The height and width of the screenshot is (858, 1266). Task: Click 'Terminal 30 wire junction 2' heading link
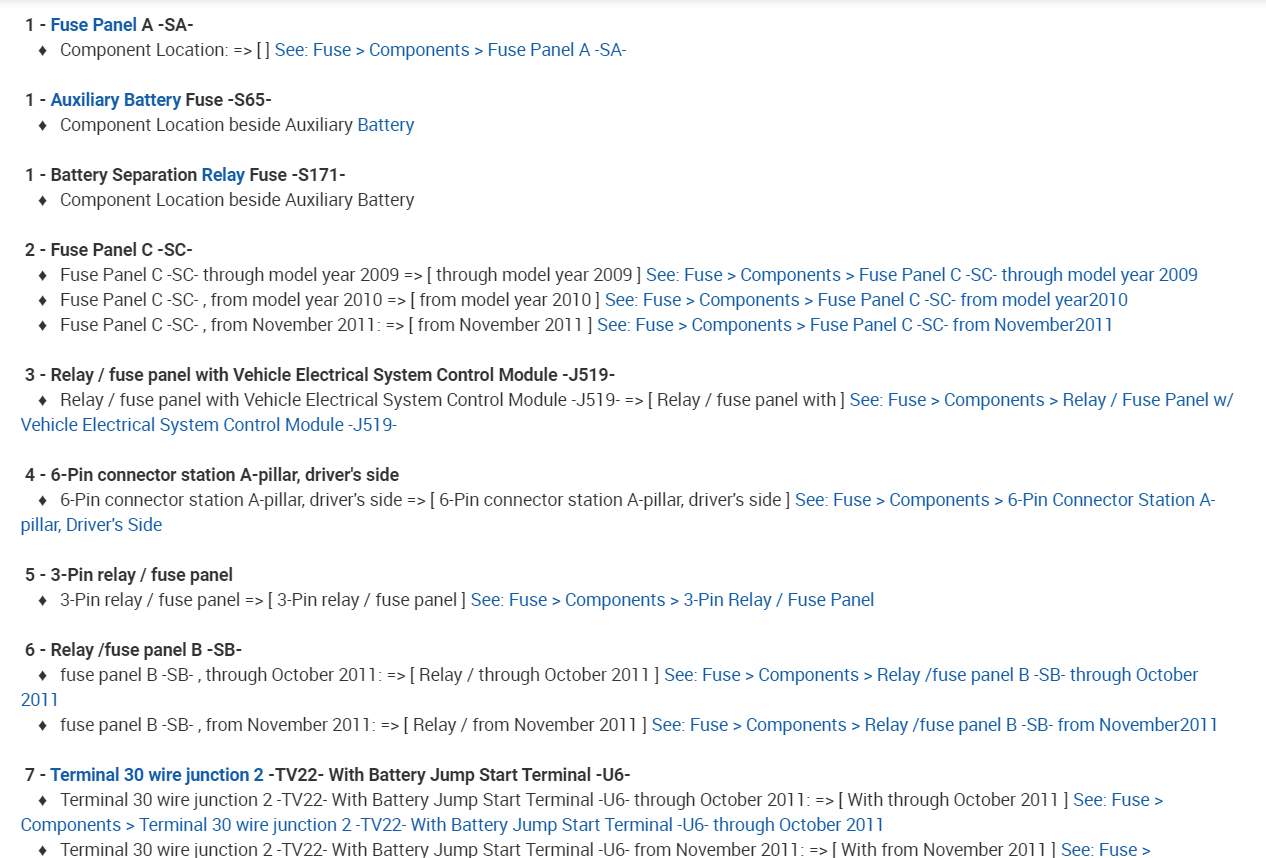[x=157, y=775]
